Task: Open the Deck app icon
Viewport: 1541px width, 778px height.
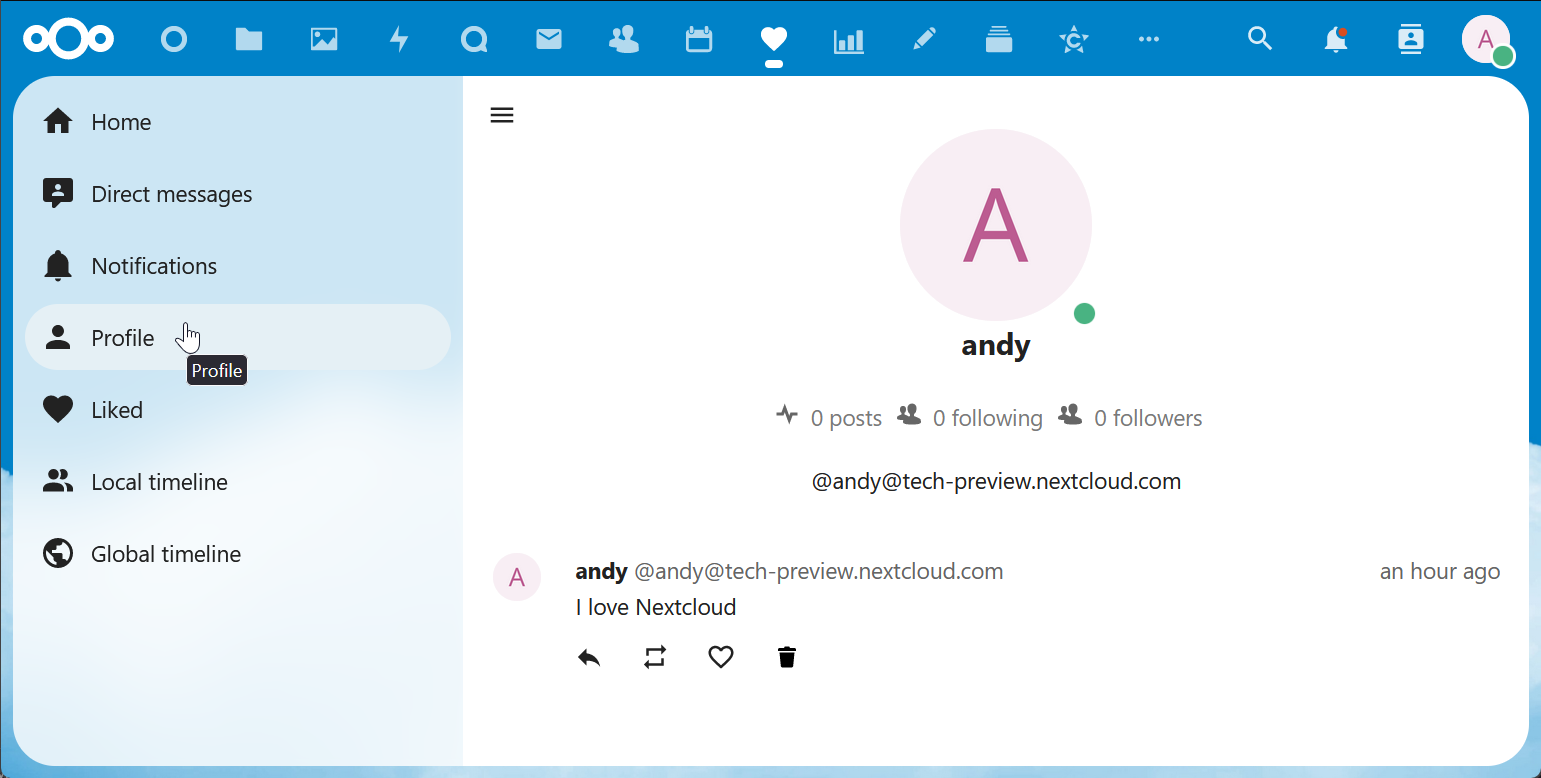Action: click(999, 39)
